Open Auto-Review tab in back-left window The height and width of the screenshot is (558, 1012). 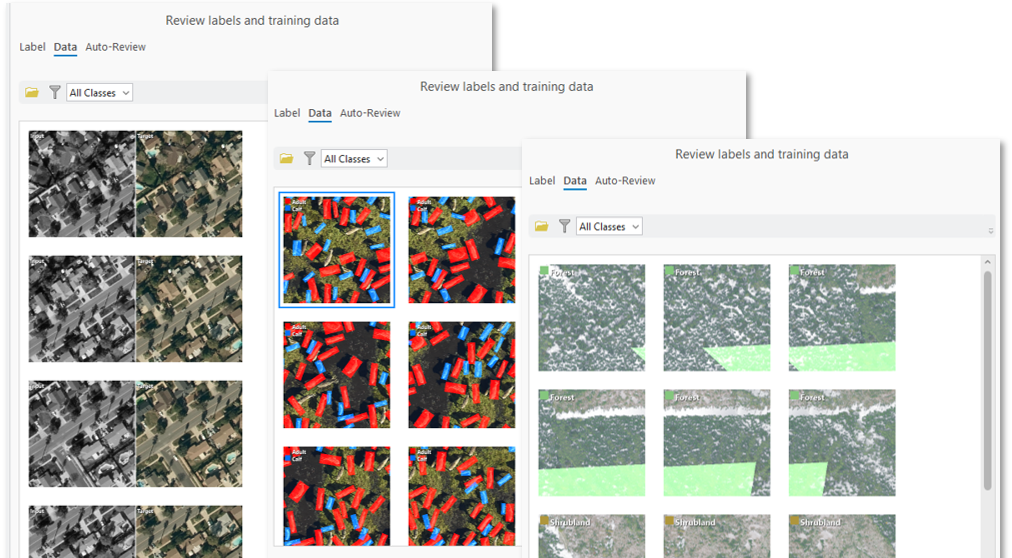[x=116, y=47]
